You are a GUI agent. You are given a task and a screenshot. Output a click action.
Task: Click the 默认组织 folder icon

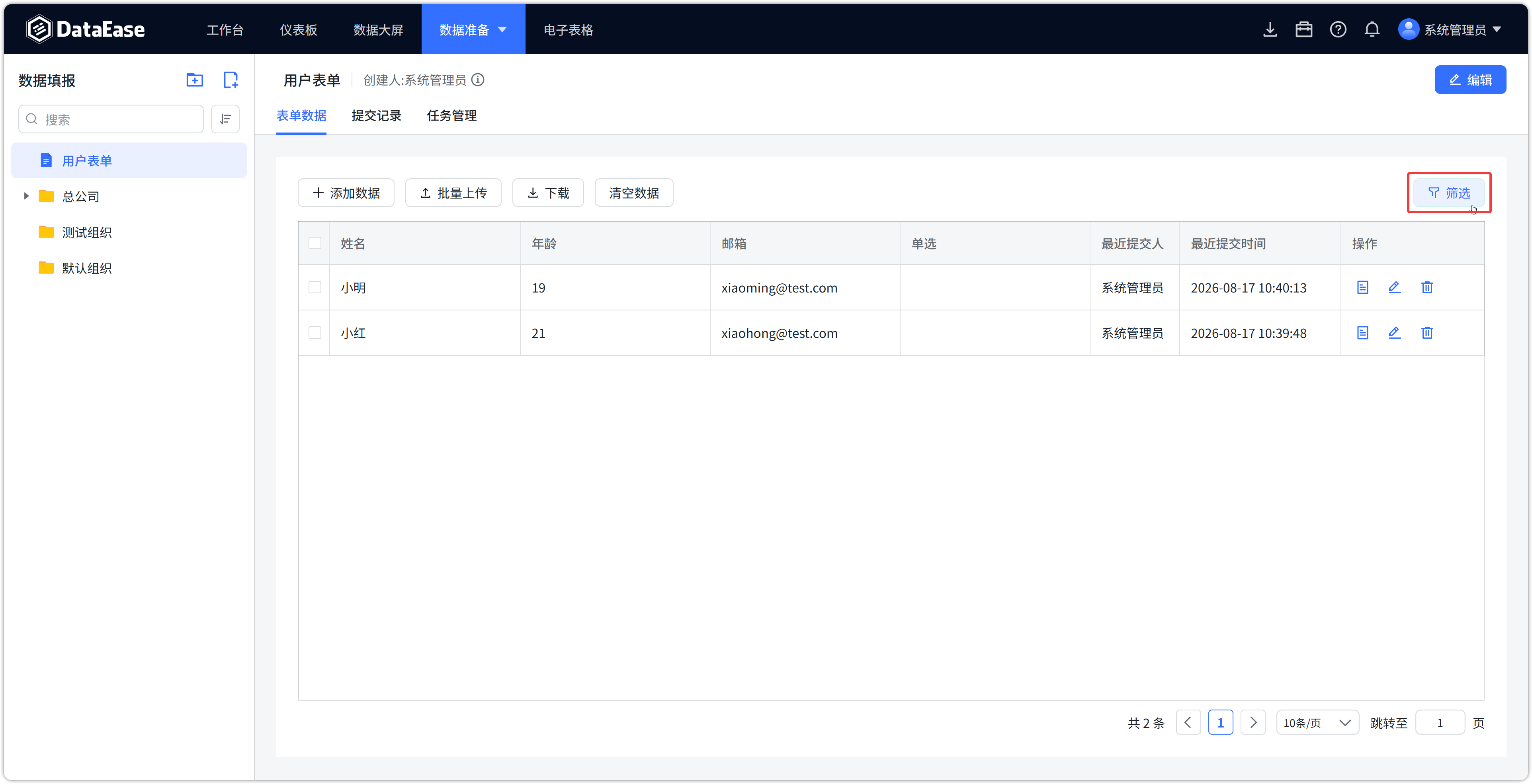point(46,267)
